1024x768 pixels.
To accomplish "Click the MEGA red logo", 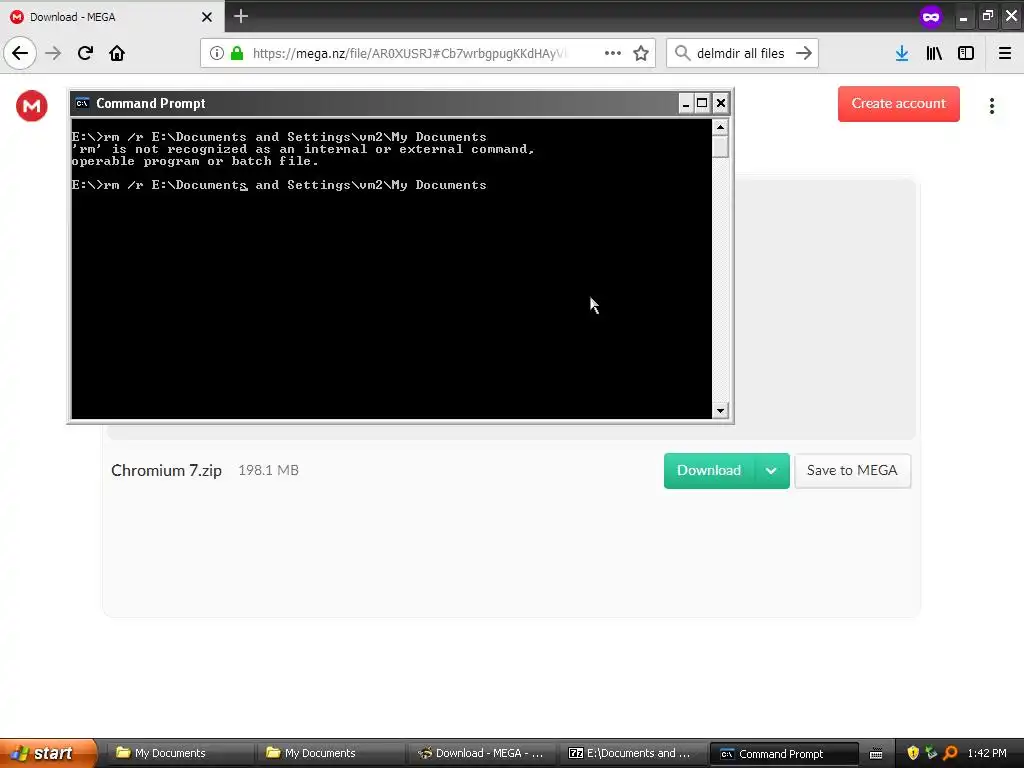I will click(31, 106).
